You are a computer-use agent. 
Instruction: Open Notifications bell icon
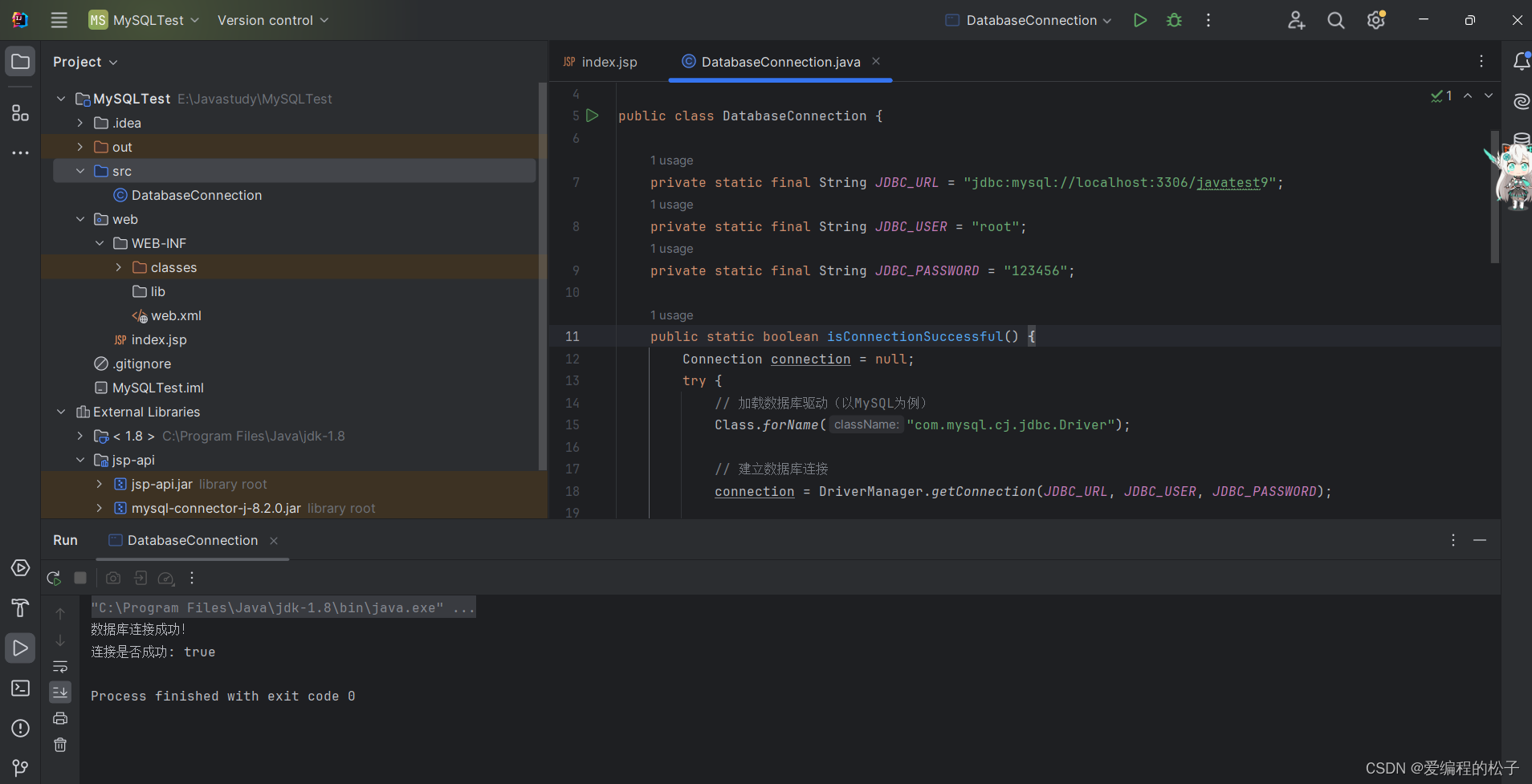[1521, 61]
